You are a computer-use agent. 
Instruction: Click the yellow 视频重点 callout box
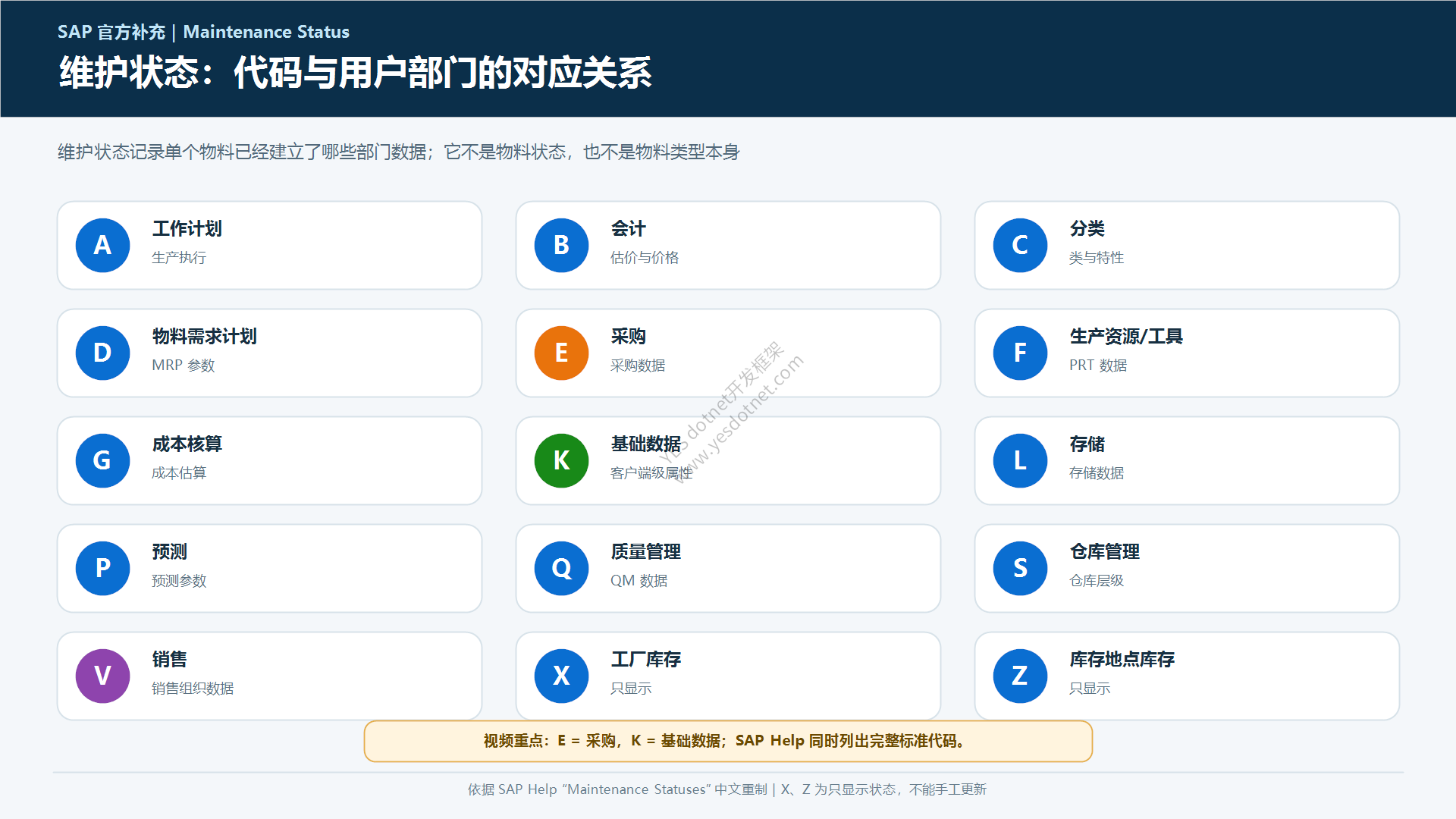click(728, 741)
